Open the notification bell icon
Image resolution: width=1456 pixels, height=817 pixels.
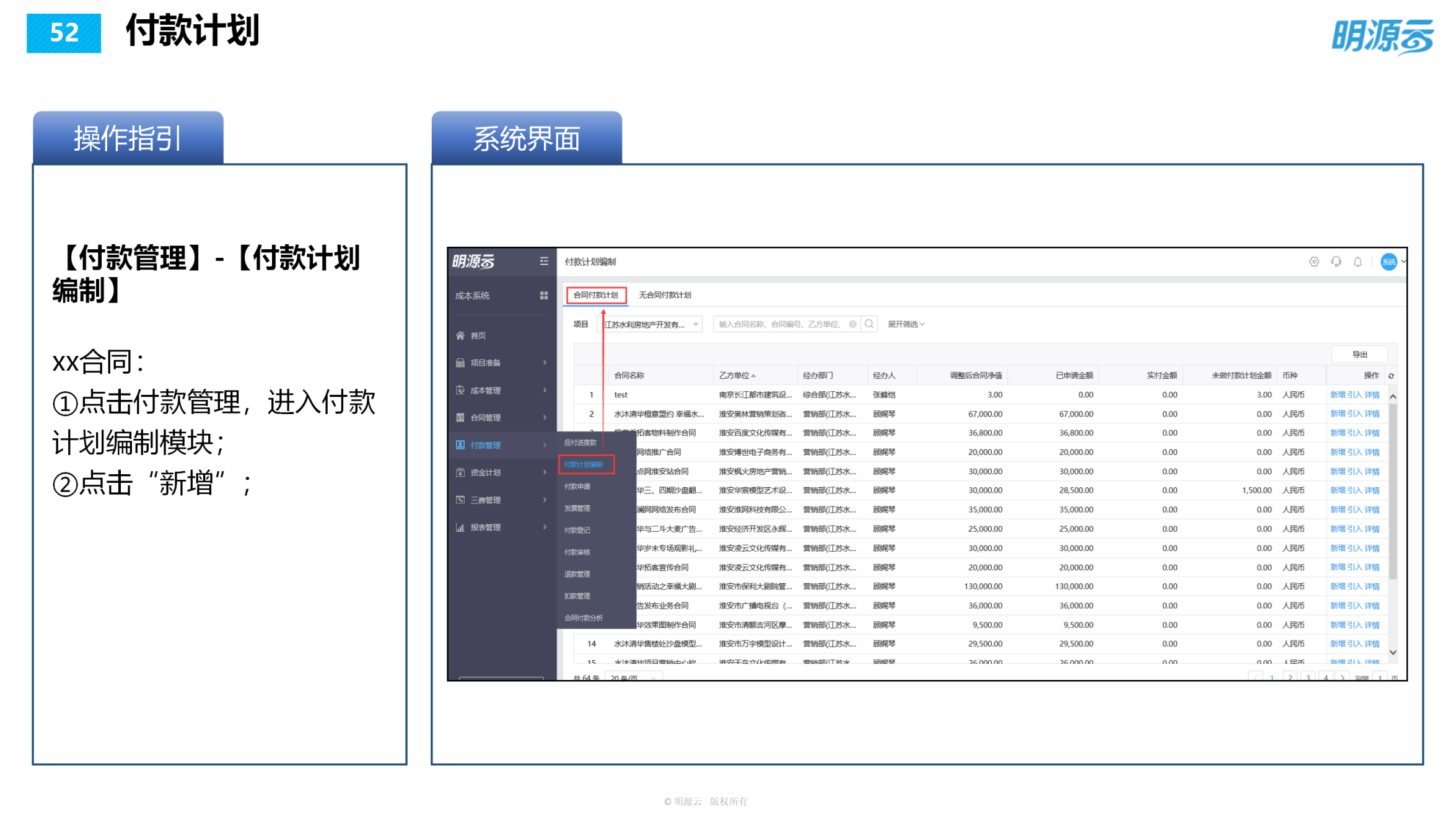[1358, 262]
